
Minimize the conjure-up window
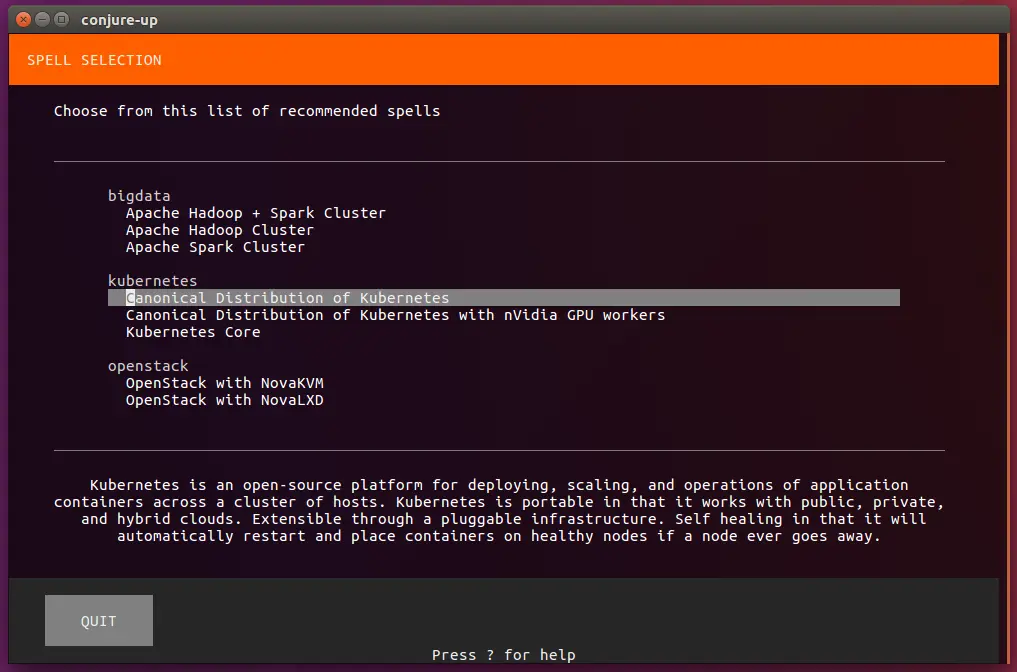pyautogui.click(x=43, y=19)
